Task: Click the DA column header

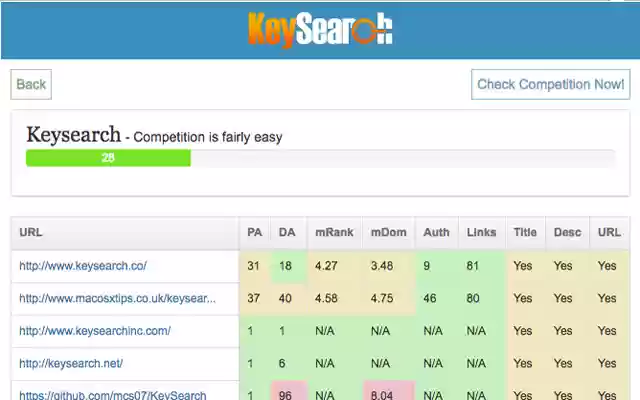Action: (x=287, y=233)
